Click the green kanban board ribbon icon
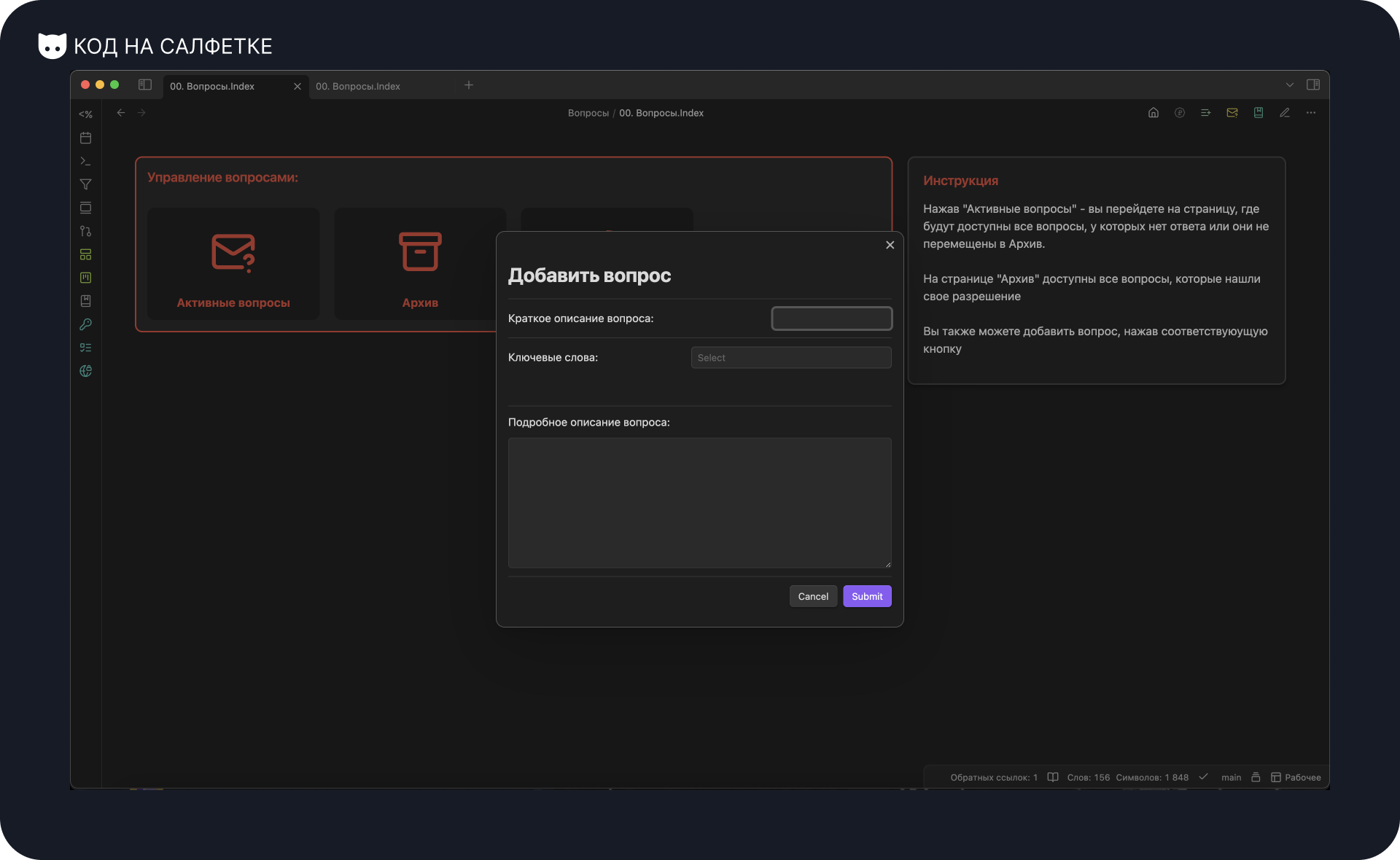Screen dimensions: 1400x860 [85, 278]
